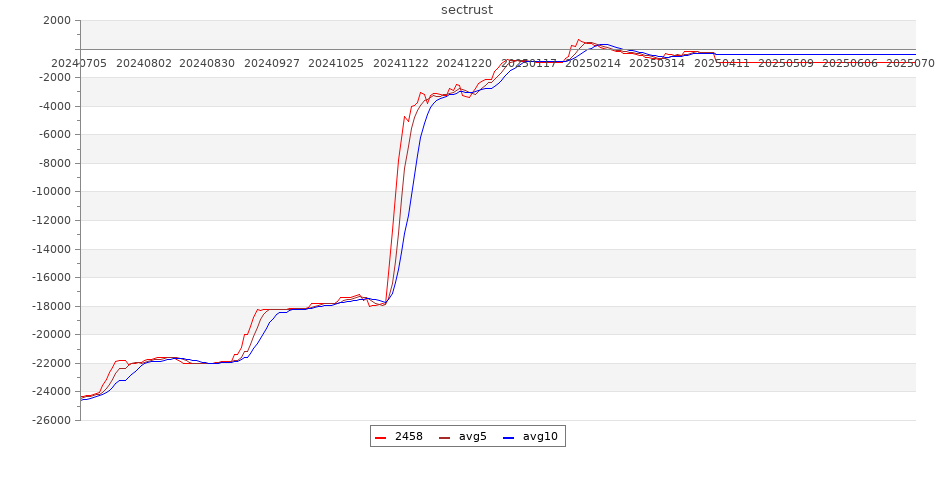Toggle the avg10 series legend label
Image resolution: width=935 pixels, height=500 pixels.
point(540,437)
